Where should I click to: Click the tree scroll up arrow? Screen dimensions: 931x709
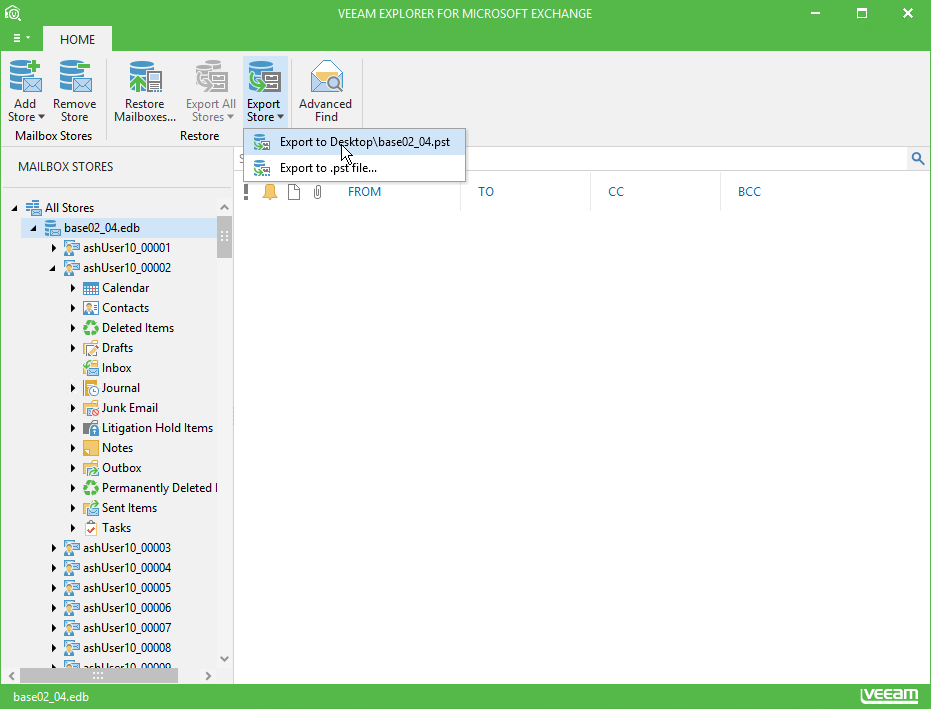coord(224,207)
